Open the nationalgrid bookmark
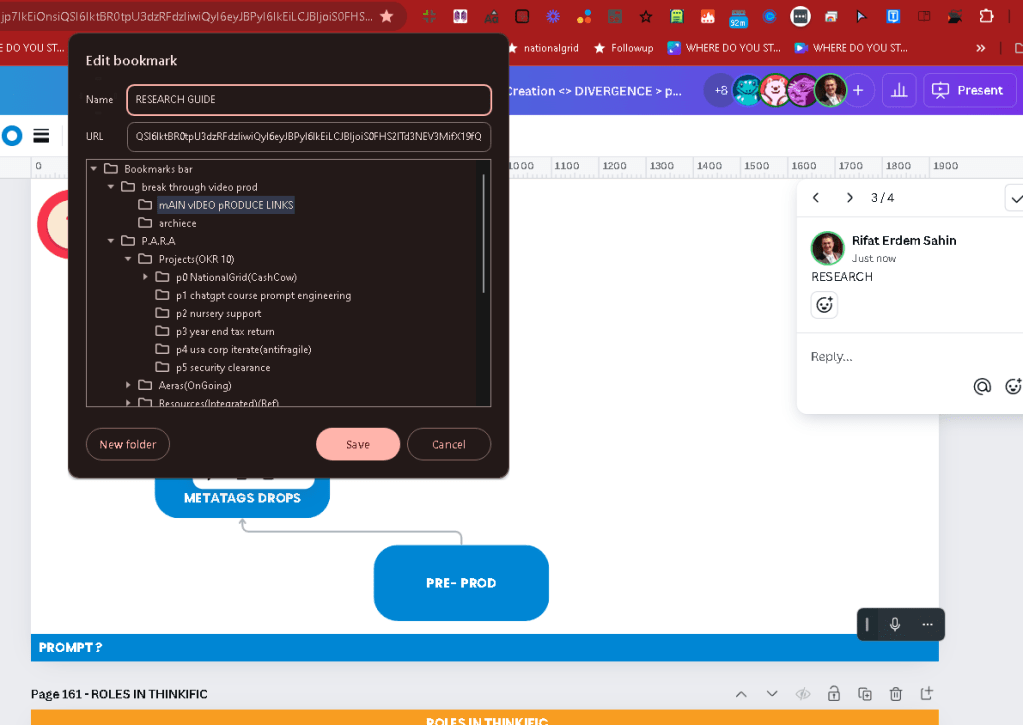1023x725 pixels. pos(543,48)
